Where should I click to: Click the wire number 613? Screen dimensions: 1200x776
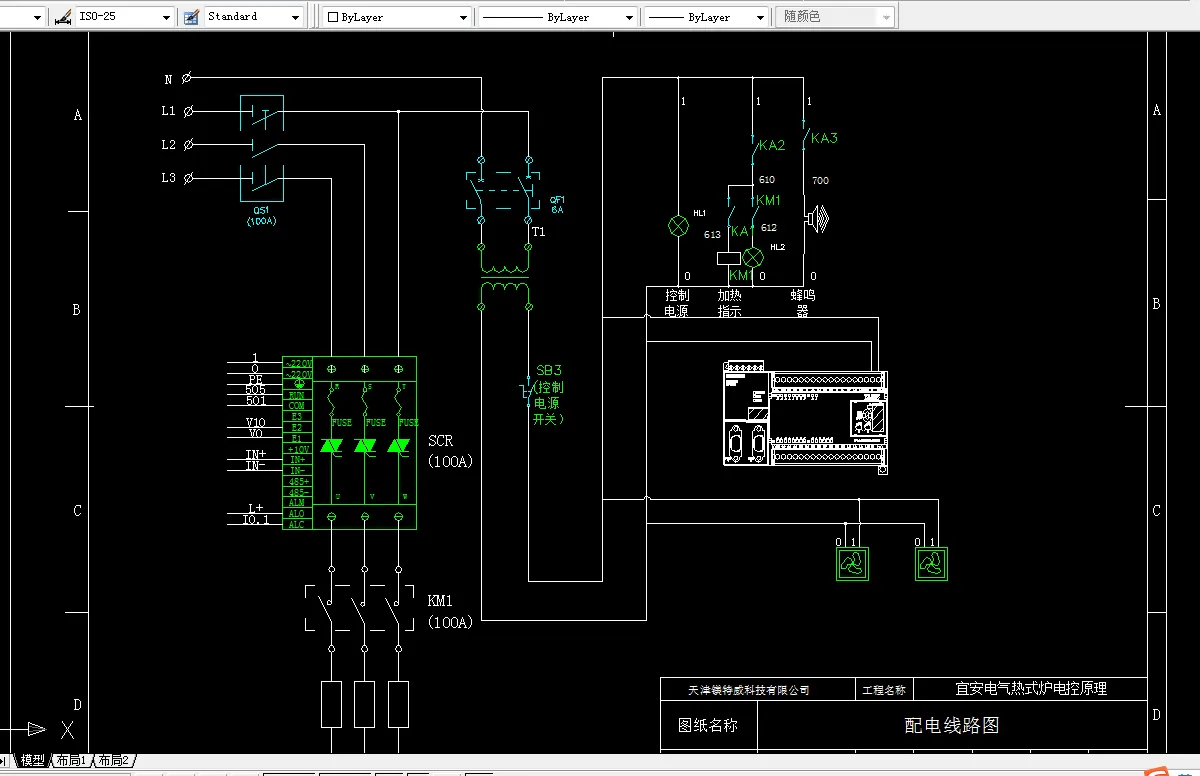(712, 235)
